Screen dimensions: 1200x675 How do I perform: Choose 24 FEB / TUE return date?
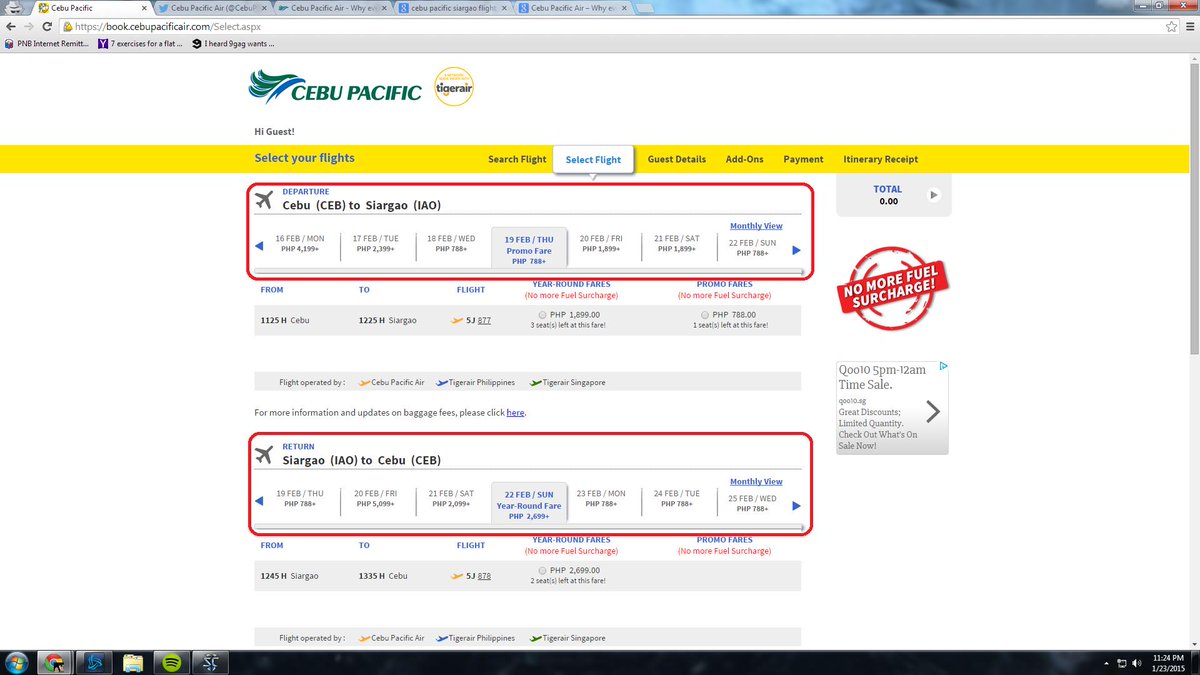677,498
